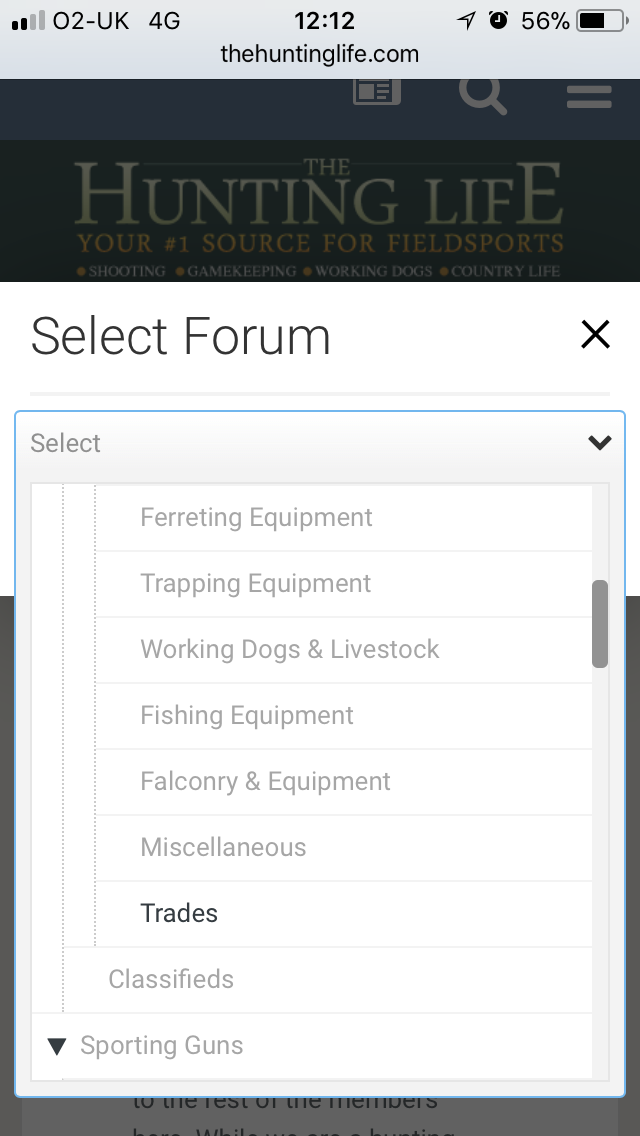Viewport: 640px width, 1136px height.
Task: Select Falconry & Equipment forum
Action: (x=265, y=782)
